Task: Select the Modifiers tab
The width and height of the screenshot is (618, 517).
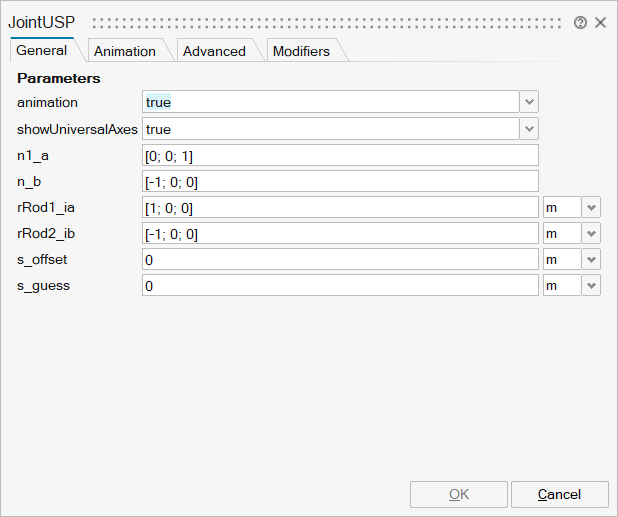Action: coord(301,51)
